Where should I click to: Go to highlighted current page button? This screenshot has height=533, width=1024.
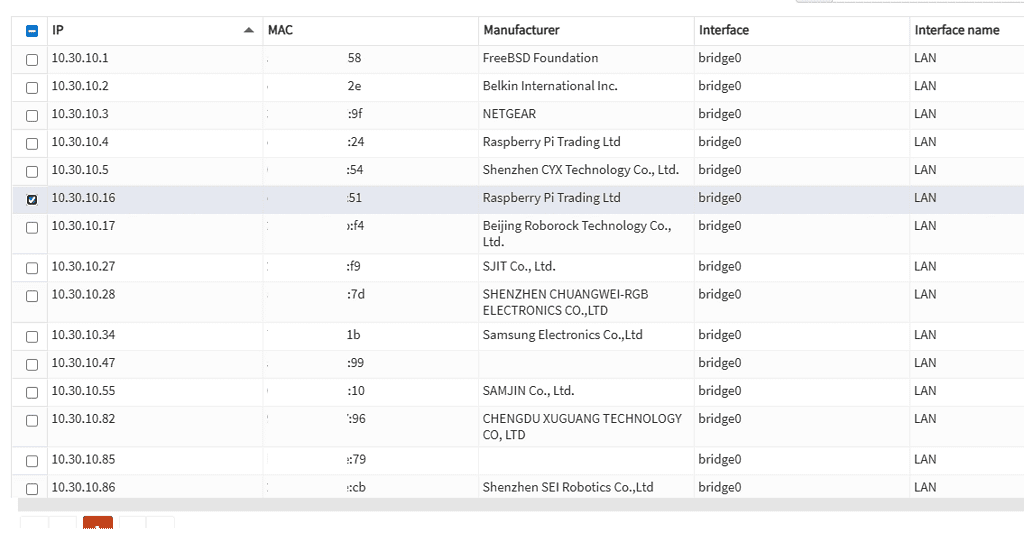coord(97,525)
